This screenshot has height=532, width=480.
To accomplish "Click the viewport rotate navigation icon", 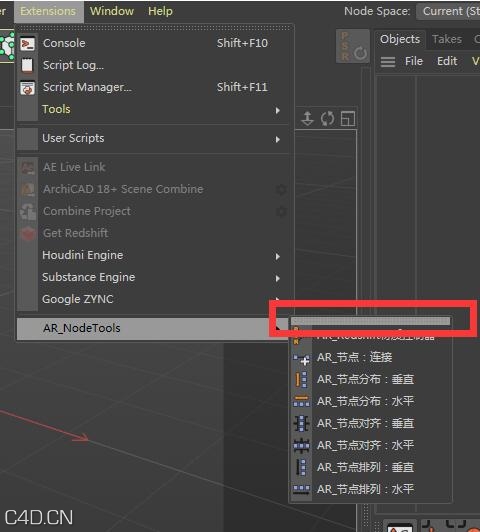I will point(327,119).
